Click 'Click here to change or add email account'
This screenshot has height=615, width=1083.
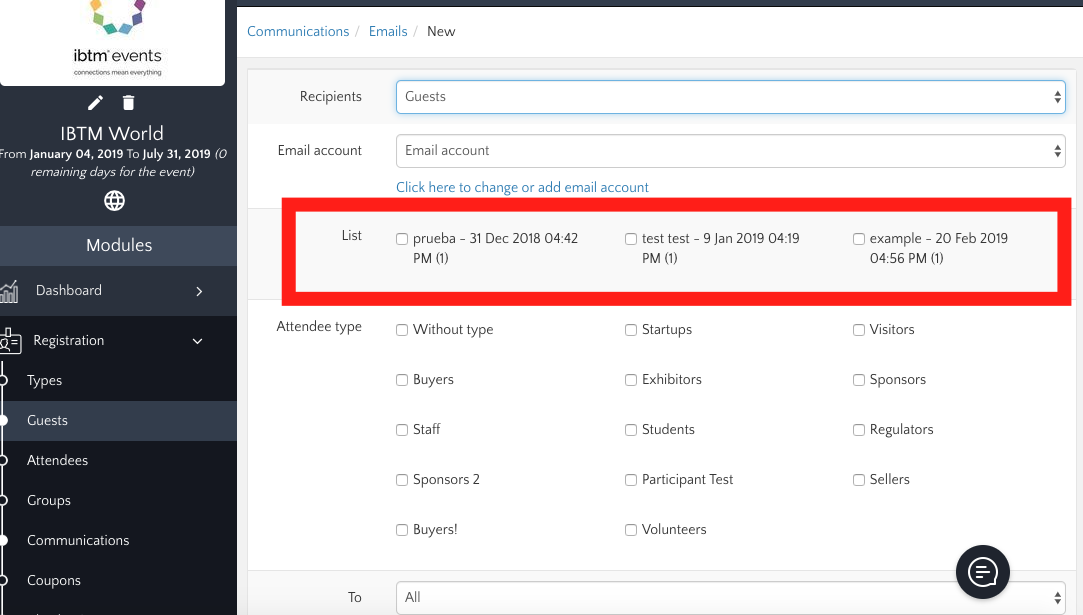(522, 187)
